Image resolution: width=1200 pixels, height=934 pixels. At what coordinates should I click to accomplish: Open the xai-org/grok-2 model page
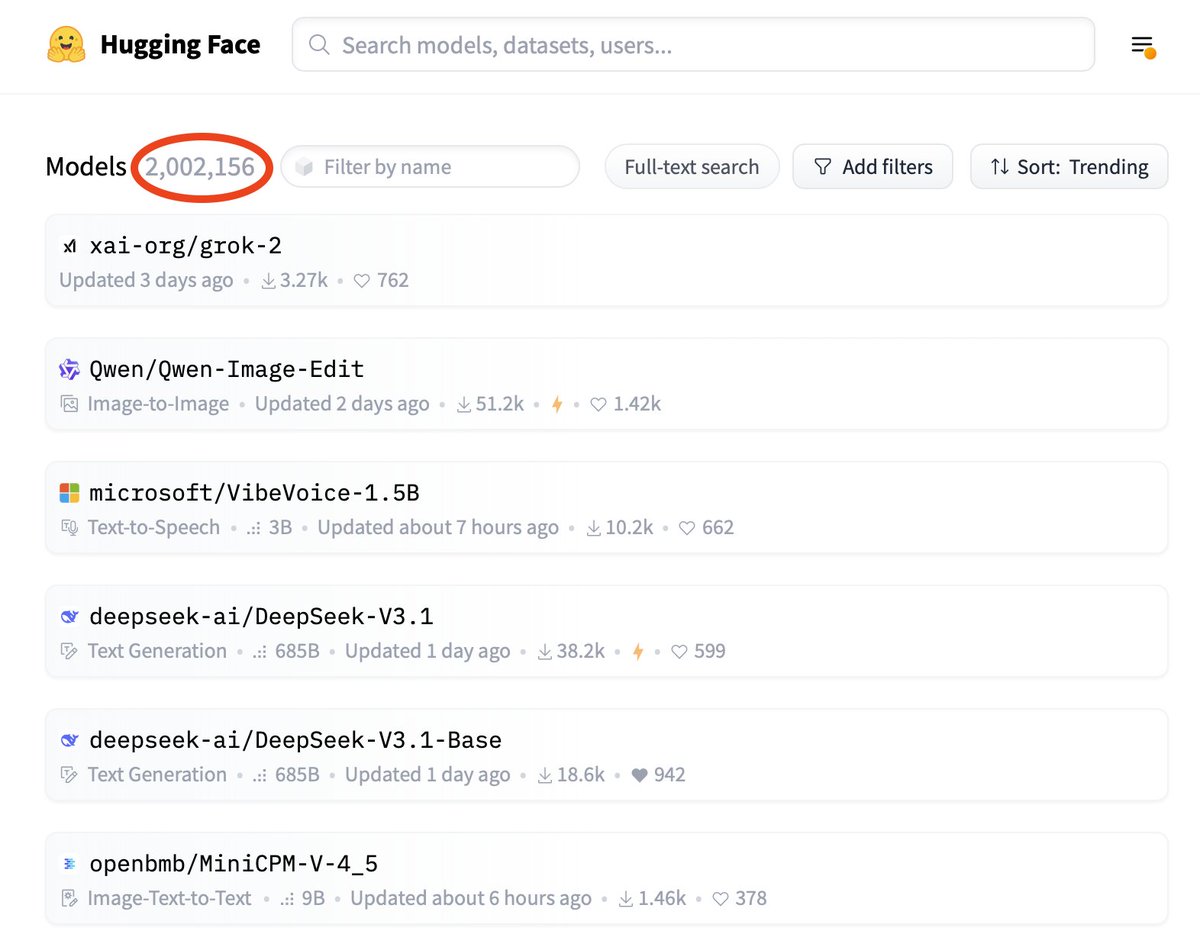coord(185,246)
